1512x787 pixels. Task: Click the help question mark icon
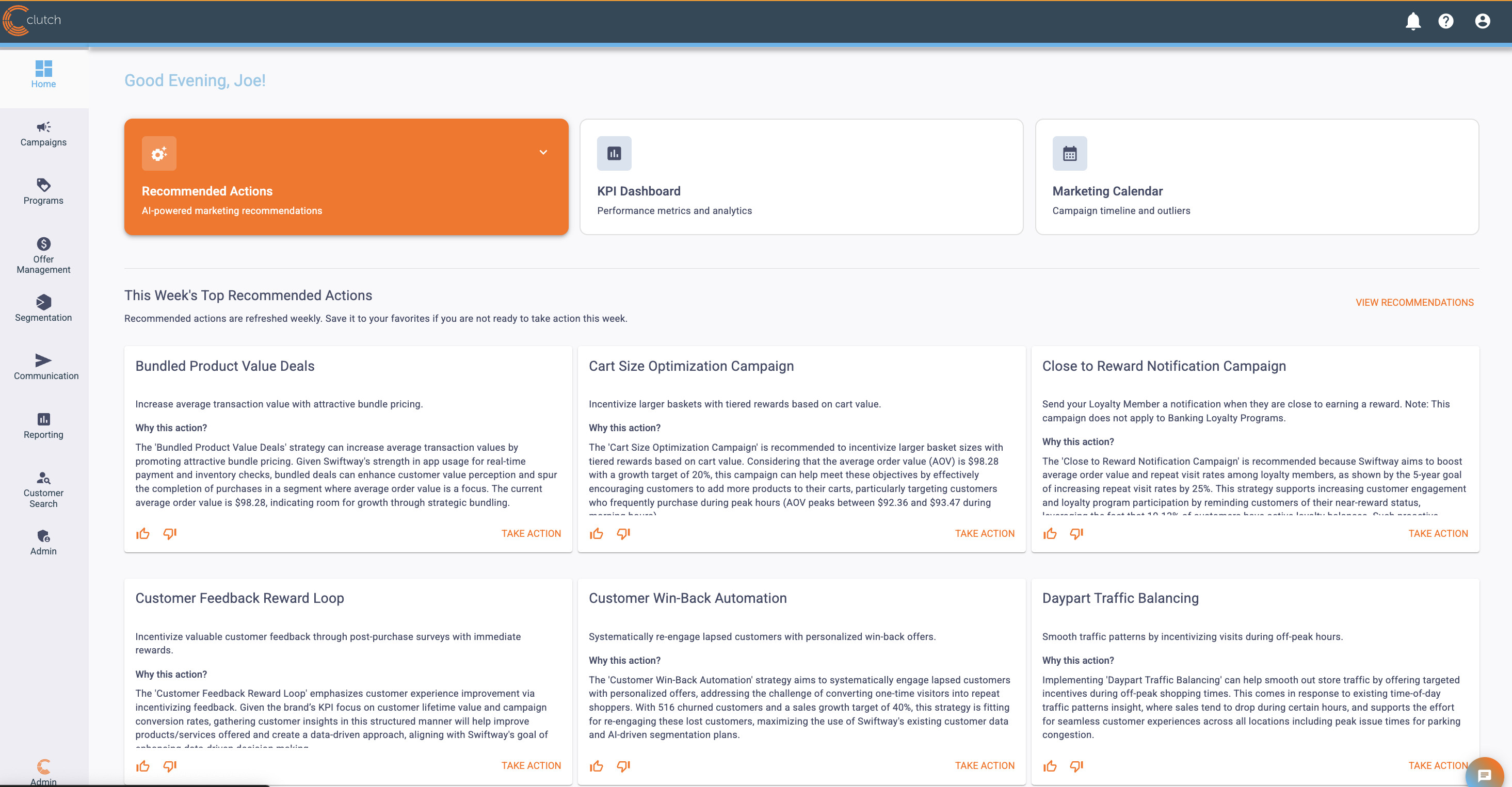click(1445, 21)
